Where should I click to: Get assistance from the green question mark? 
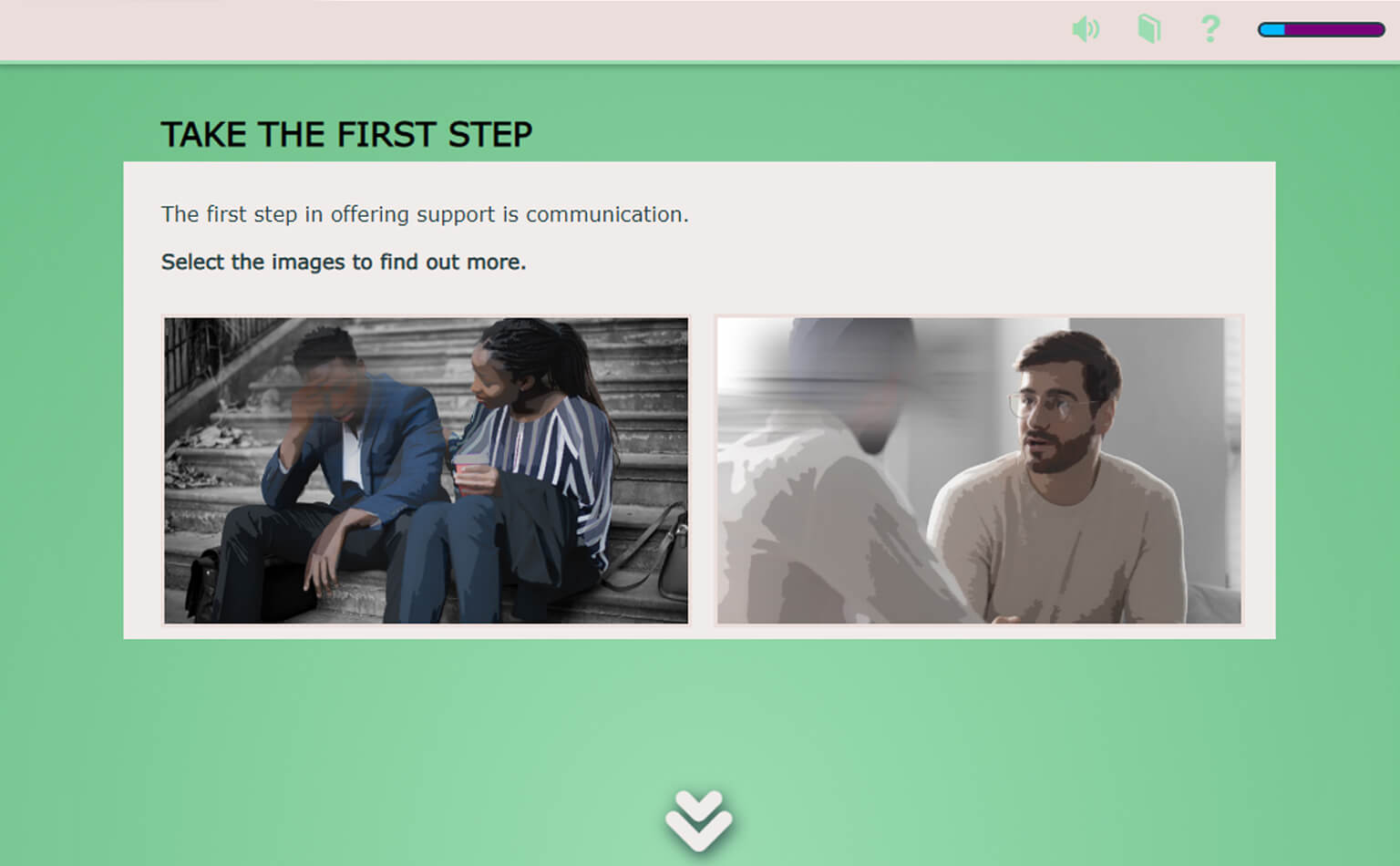pos(1210,29)
